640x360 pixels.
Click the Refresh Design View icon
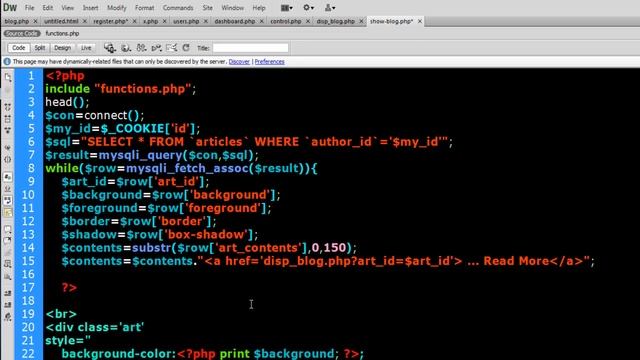[x=186, y=48]
